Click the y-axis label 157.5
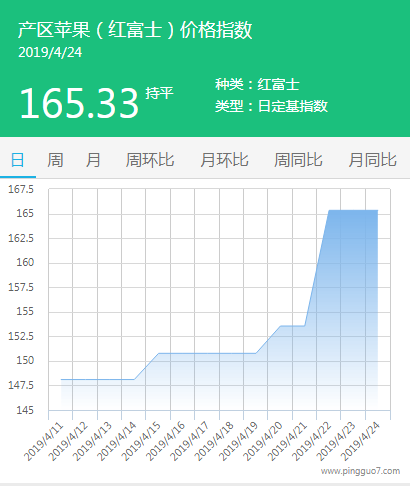The width and height of the screenshot is (410, 486). coord(21,287)
